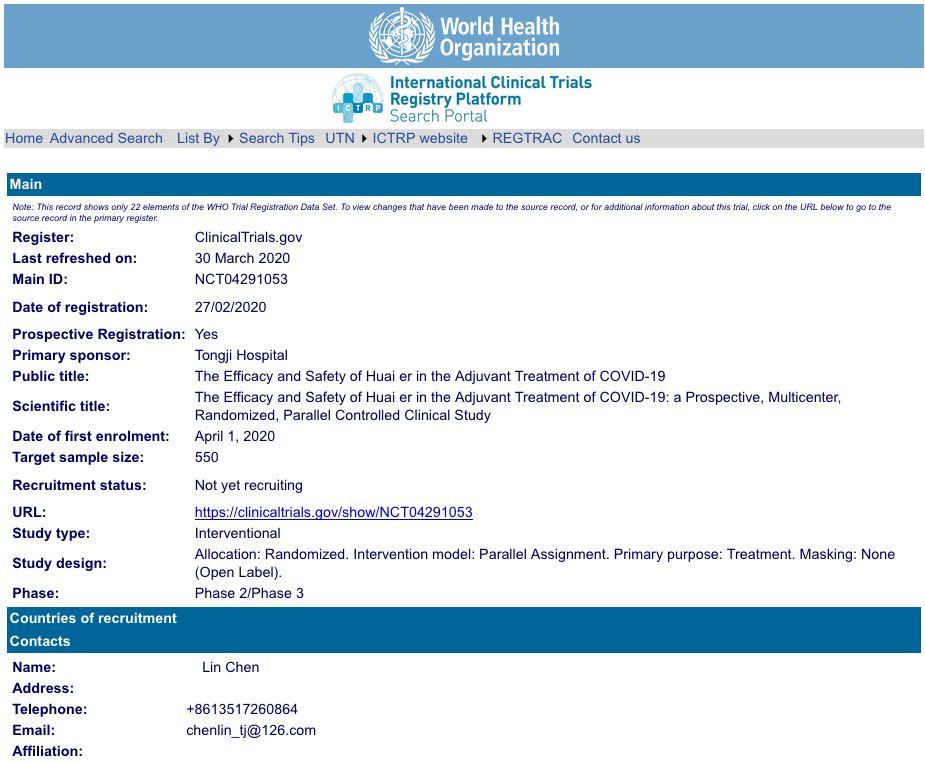Viewport: 925px width, 762px height.
Task: Click the Register: field label
Action: pyautogui.click(x=43, y=237)
